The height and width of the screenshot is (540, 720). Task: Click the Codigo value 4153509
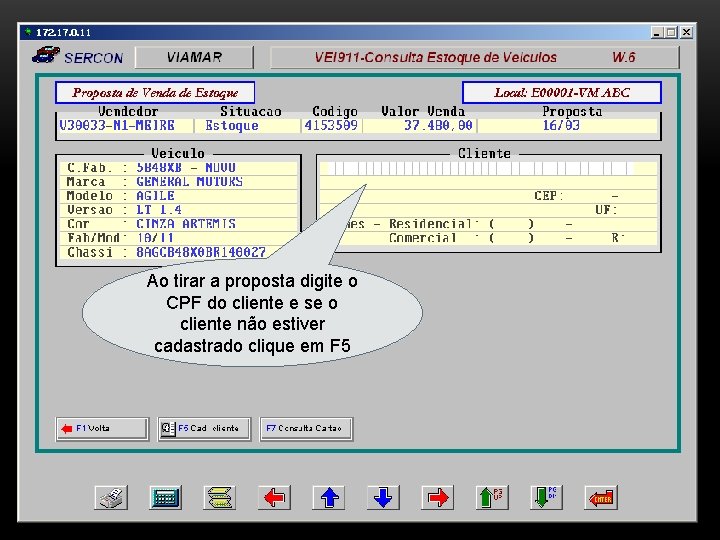point(331,125)
